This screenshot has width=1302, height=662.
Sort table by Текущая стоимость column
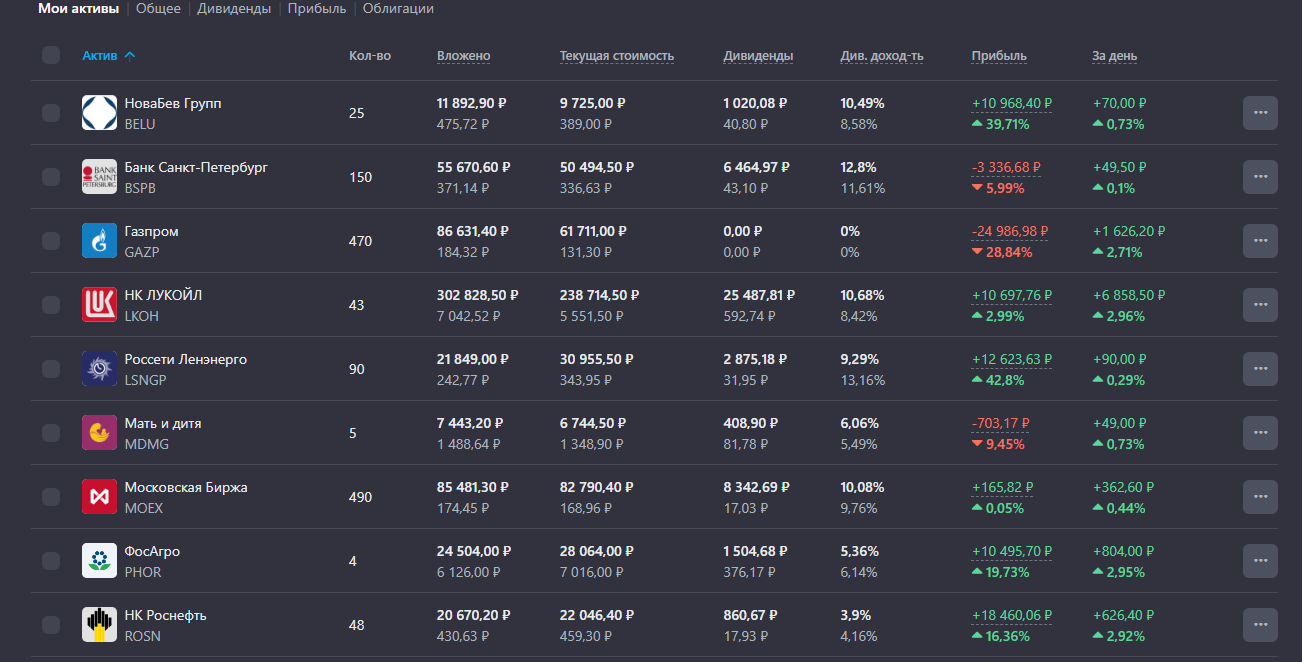click(616, 56)
